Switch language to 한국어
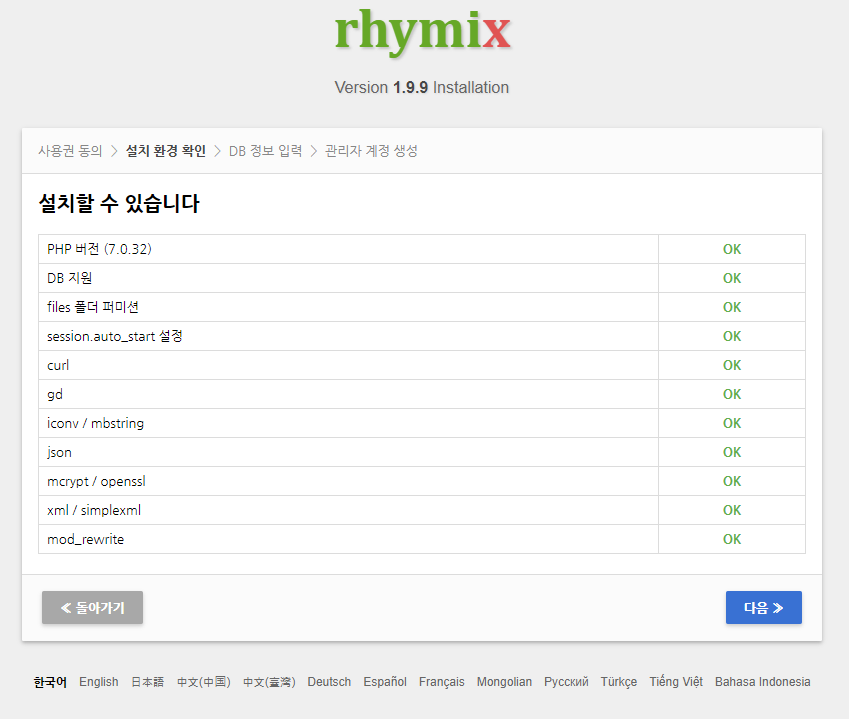The height and width of the screenshot is (719, 849). click(50, 682)
